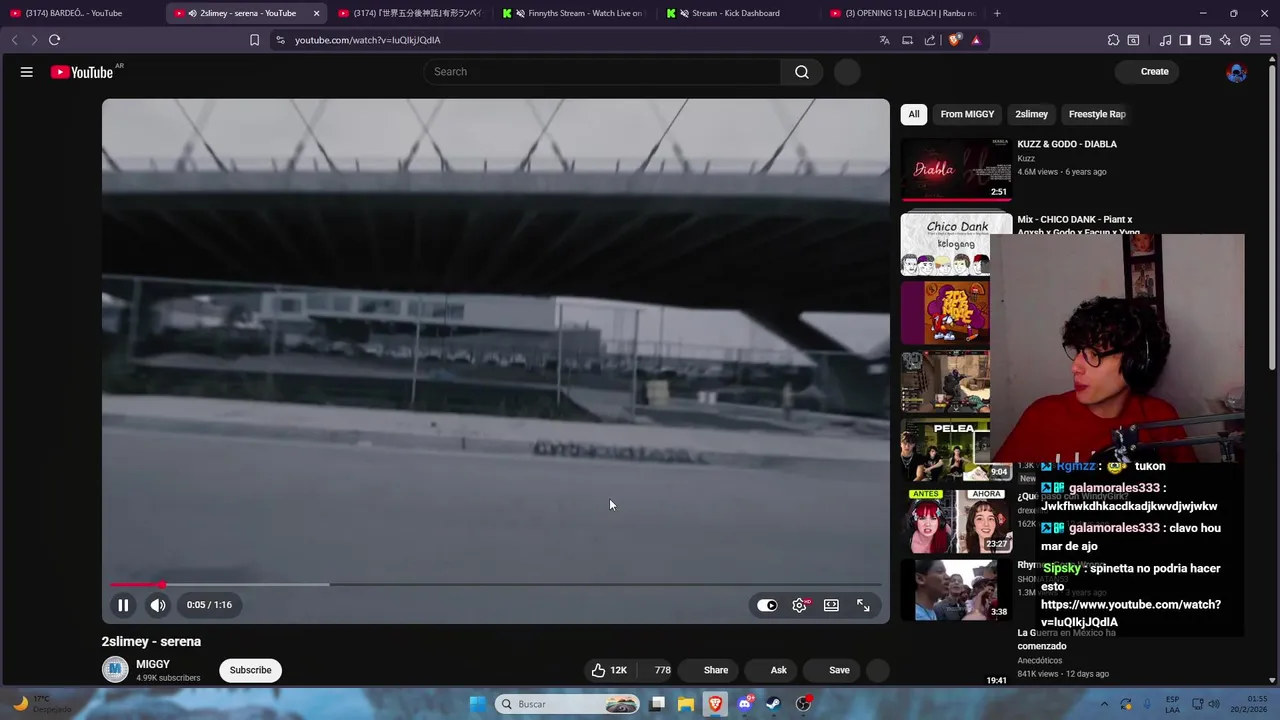Open the KUZZ & GODO - DIABLA thumbnail
1280x720 pixels.
pos(956,169)
